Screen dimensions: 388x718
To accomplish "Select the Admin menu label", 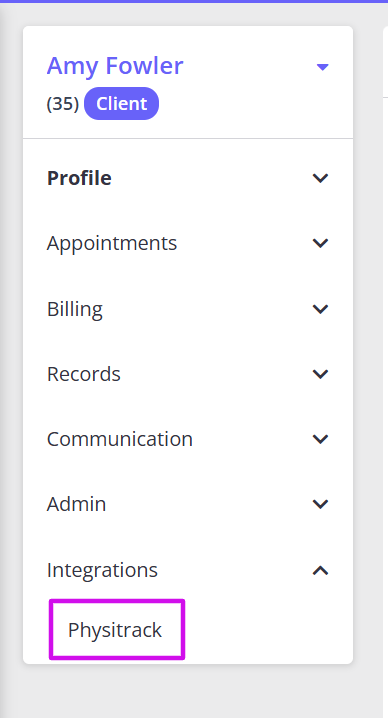I will 77,504.
